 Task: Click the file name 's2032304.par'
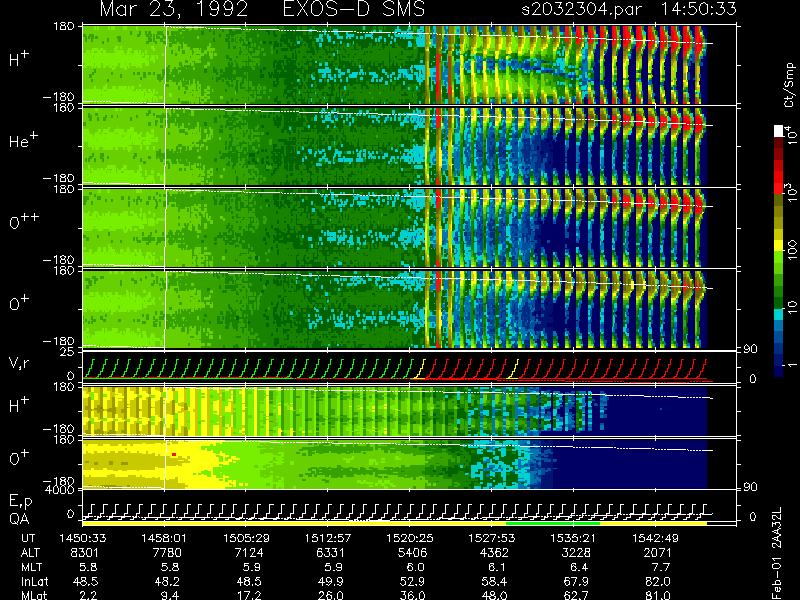[582, 9]
